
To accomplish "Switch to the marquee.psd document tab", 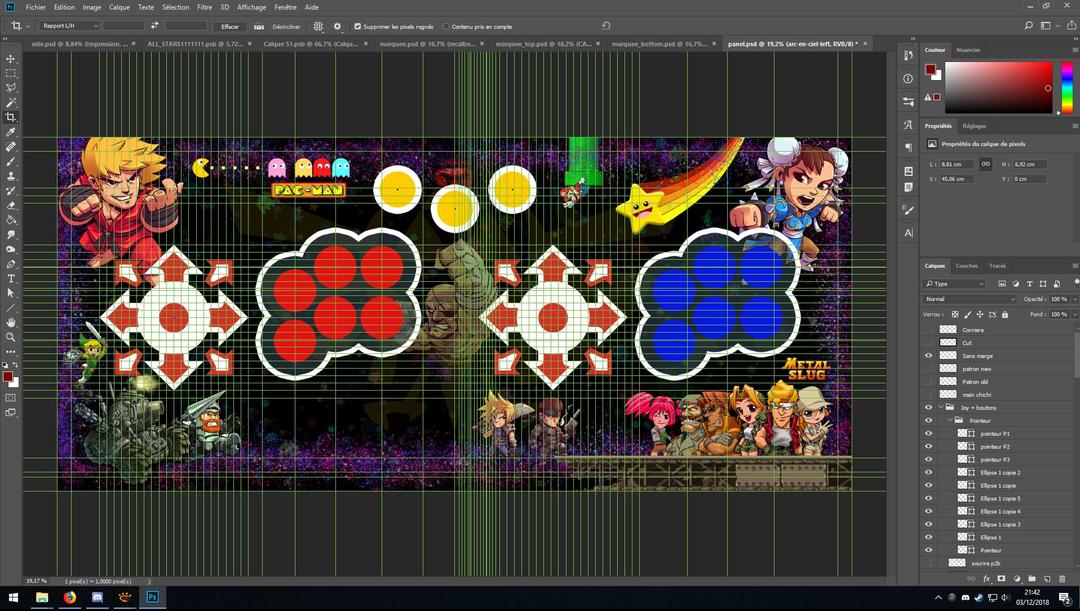I will click(x=428, y=43).
